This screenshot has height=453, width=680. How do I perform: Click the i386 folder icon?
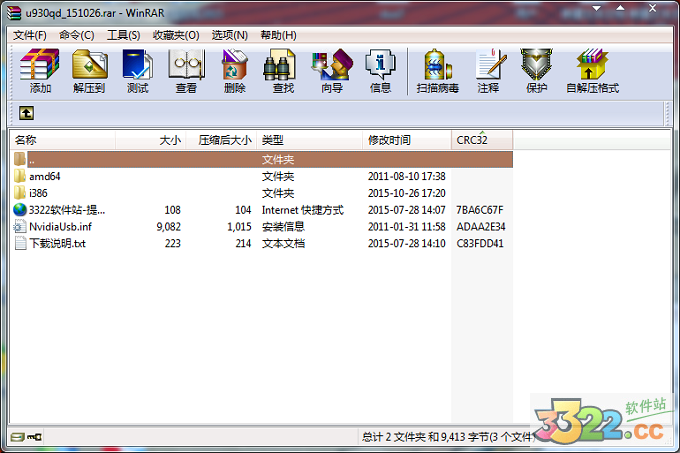tap(19, 193)
